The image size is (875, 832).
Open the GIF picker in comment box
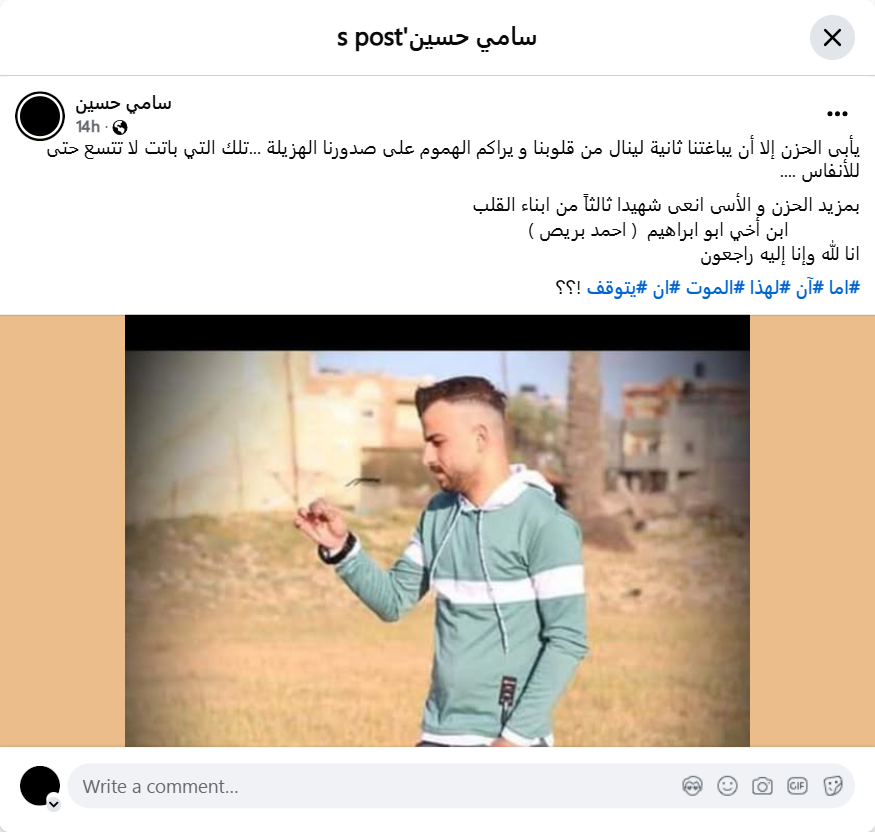[797, 786]
